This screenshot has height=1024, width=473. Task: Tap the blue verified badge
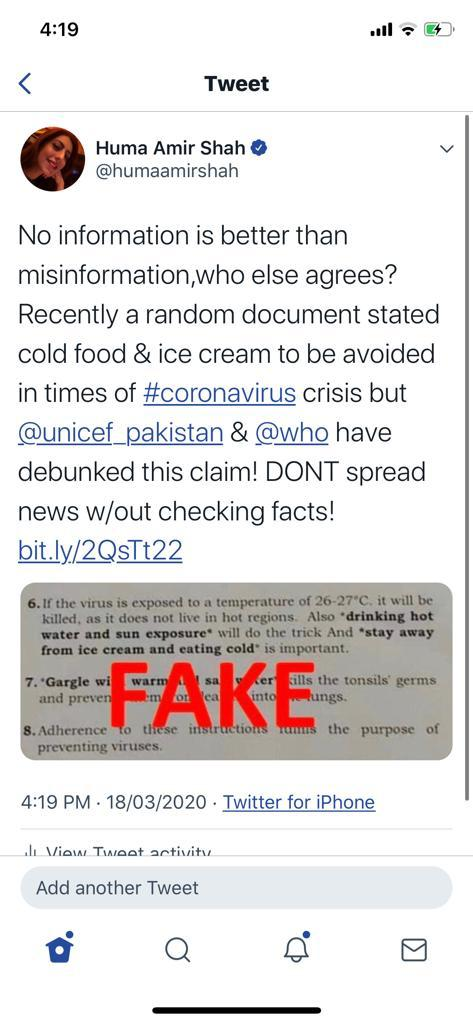coord(259,148)
